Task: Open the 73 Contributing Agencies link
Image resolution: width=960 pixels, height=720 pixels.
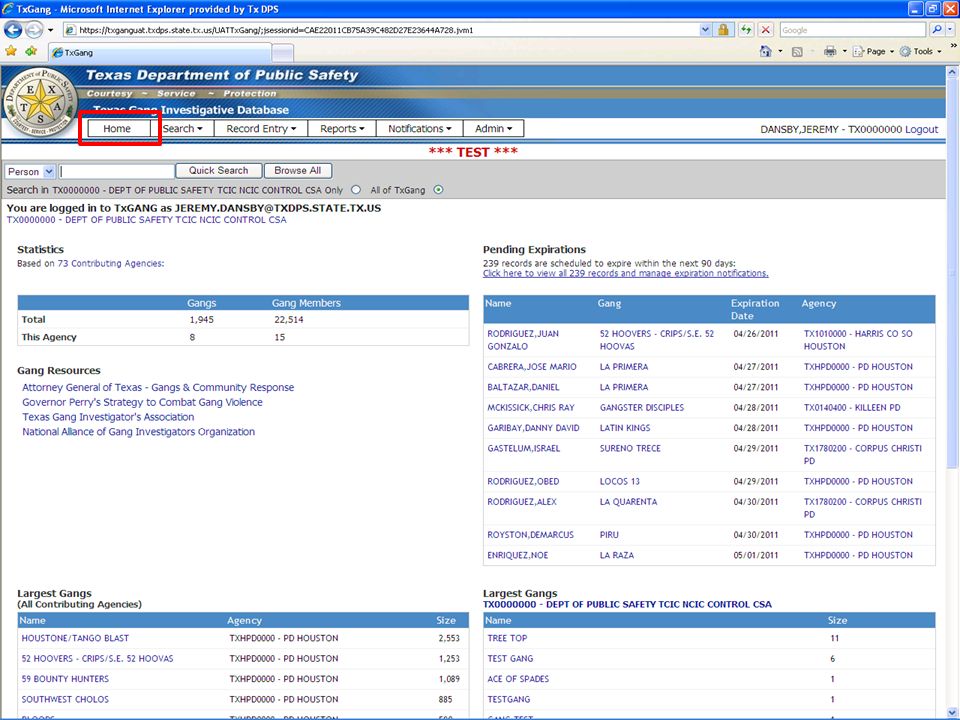Action: pyautogui.click(x=110, y=263)
